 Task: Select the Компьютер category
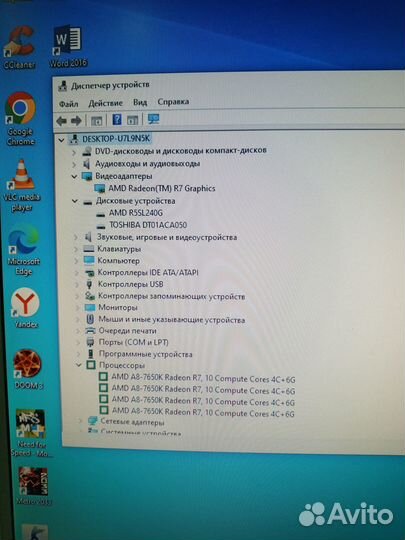click(x=118, y=261)
